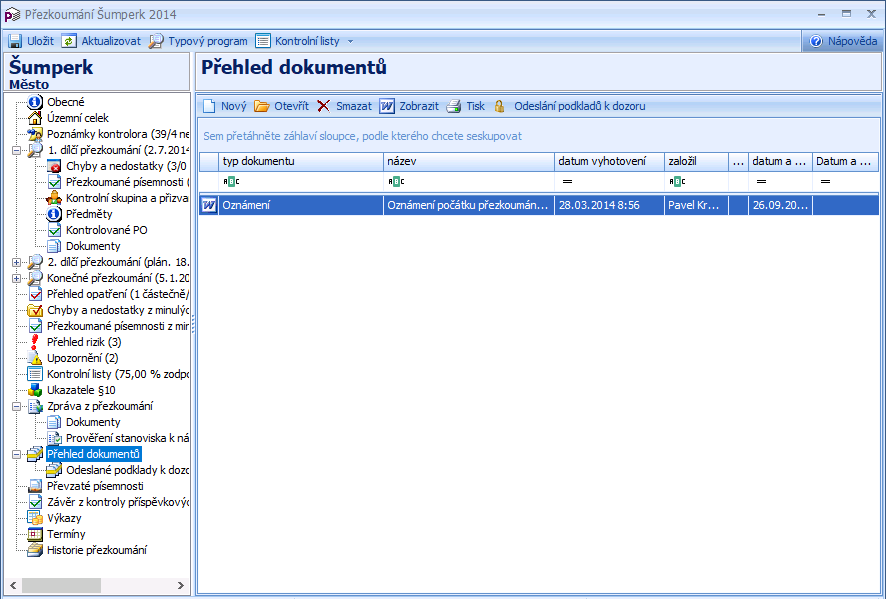The width and height of the screenshot is (886, 599).
Task: Select Dokumenty under Zpráva z přezkoumání
Action: click(x=93, y=422)
